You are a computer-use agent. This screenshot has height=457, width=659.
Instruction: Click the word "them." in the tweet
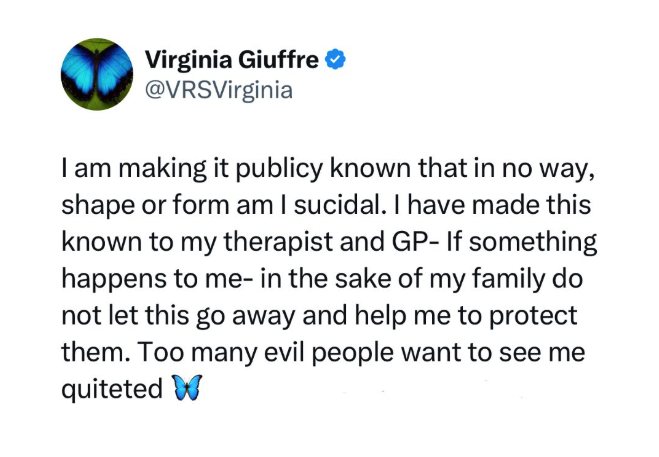102,352
